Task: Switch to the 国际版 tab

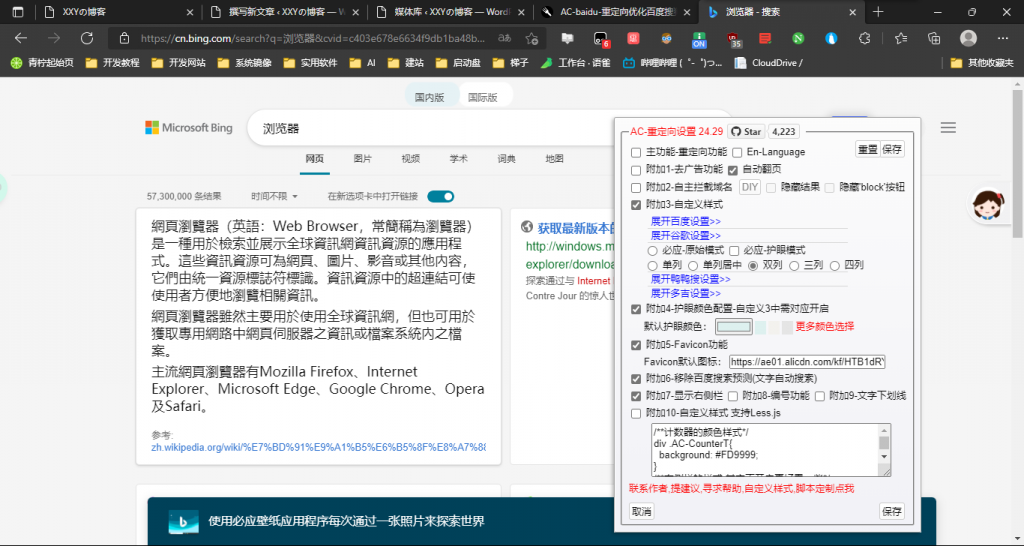Action: [x=483, y=98]
